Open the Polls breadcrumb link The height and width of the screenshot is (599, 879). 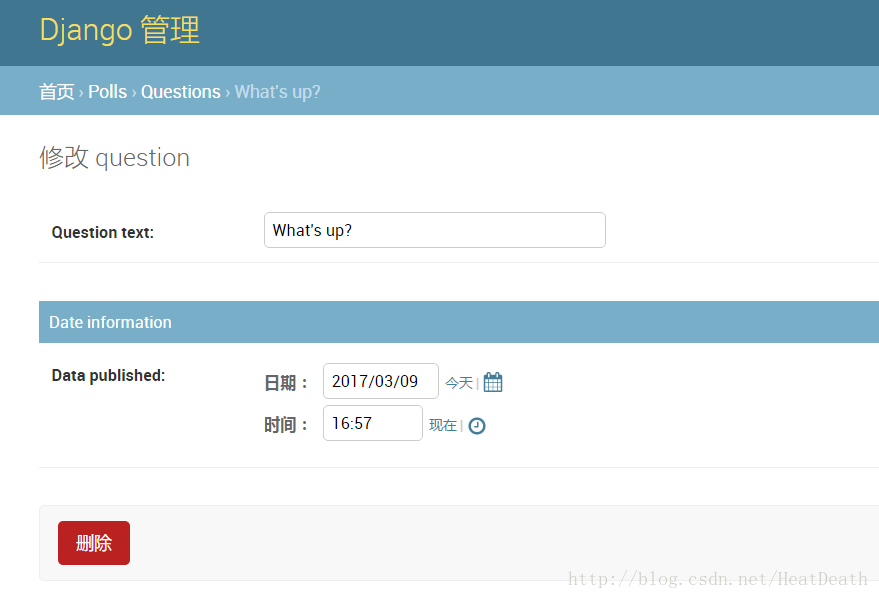click(108, 91)
